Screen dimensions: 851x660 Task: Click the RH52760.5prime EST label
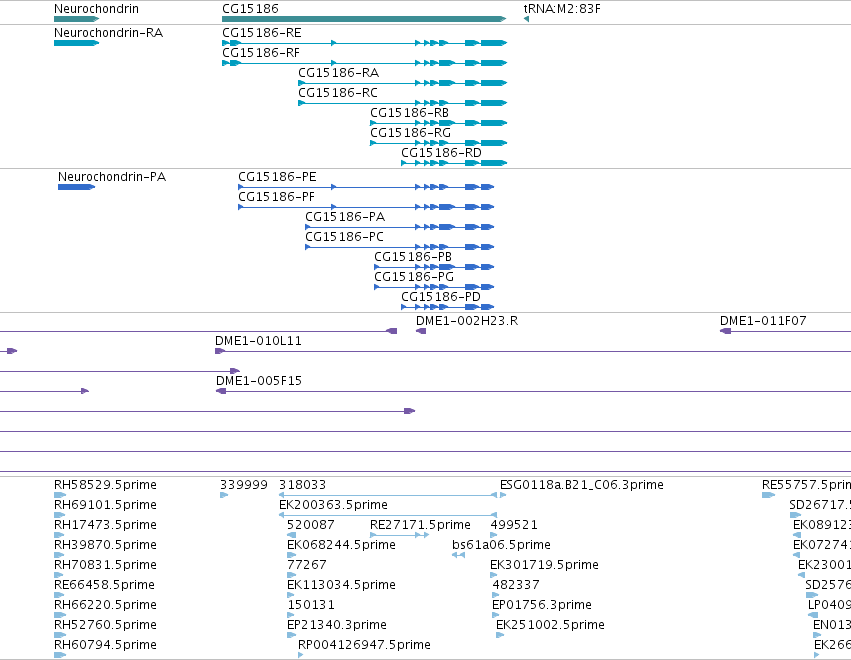(x=105, y=625)
